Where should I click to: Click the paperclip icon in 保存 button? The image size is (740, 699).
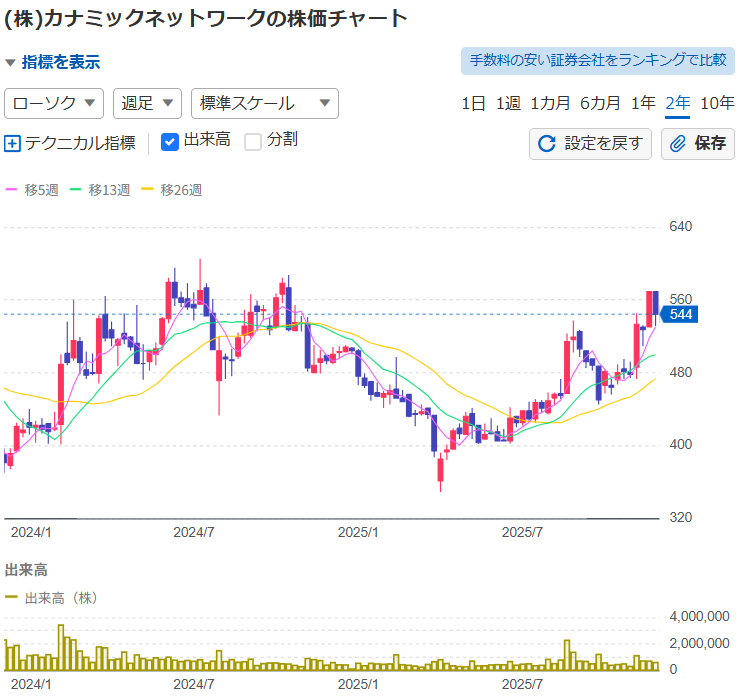(x=678, y=144)
